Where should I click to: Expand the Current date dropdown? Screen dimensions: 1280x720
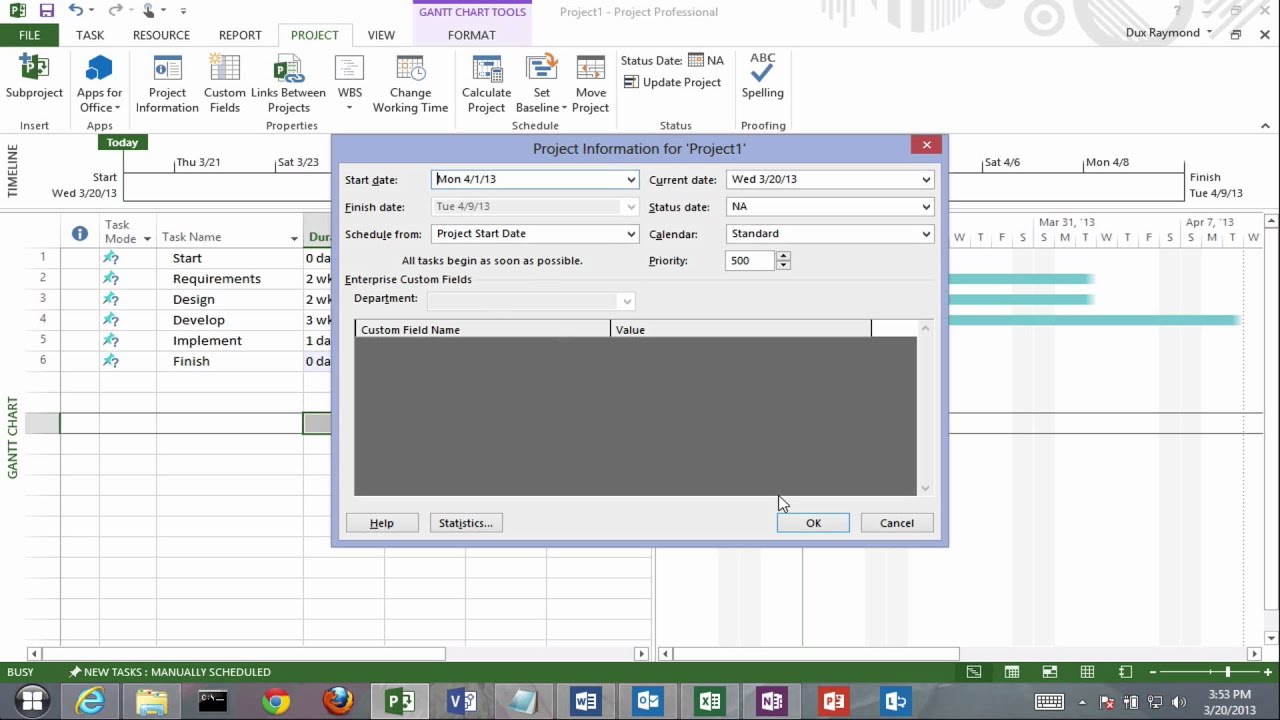coord(926,180)
